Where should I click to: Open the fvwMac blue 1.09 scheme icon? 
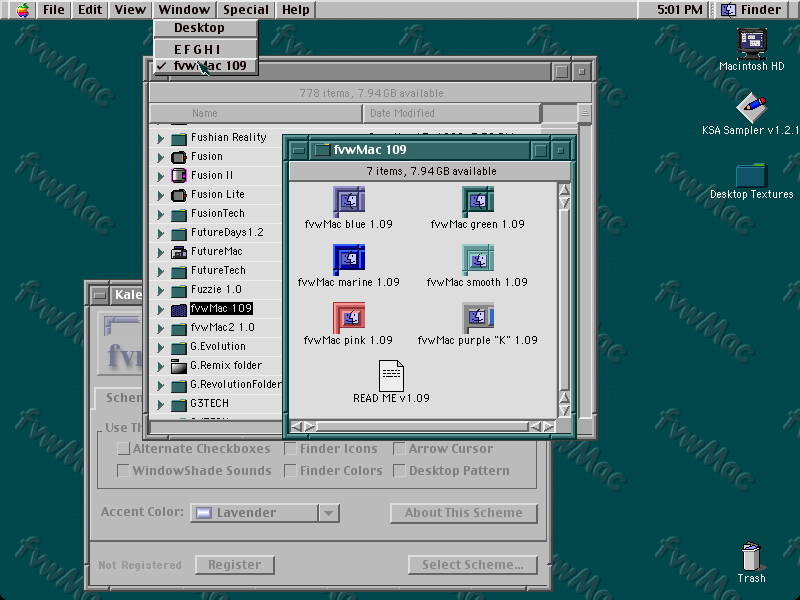pos(349,202)
